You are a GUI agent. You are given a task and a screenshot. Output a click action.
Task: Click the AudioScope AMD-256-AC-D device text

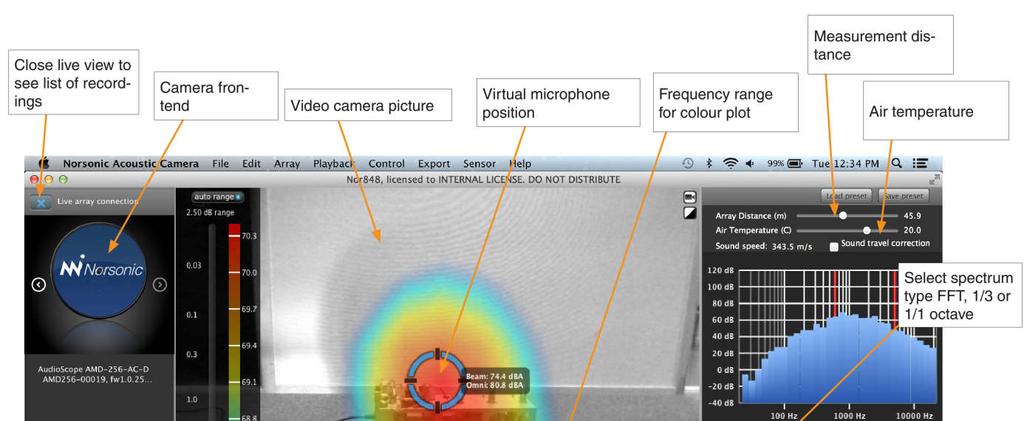click(x=93, y=369)
